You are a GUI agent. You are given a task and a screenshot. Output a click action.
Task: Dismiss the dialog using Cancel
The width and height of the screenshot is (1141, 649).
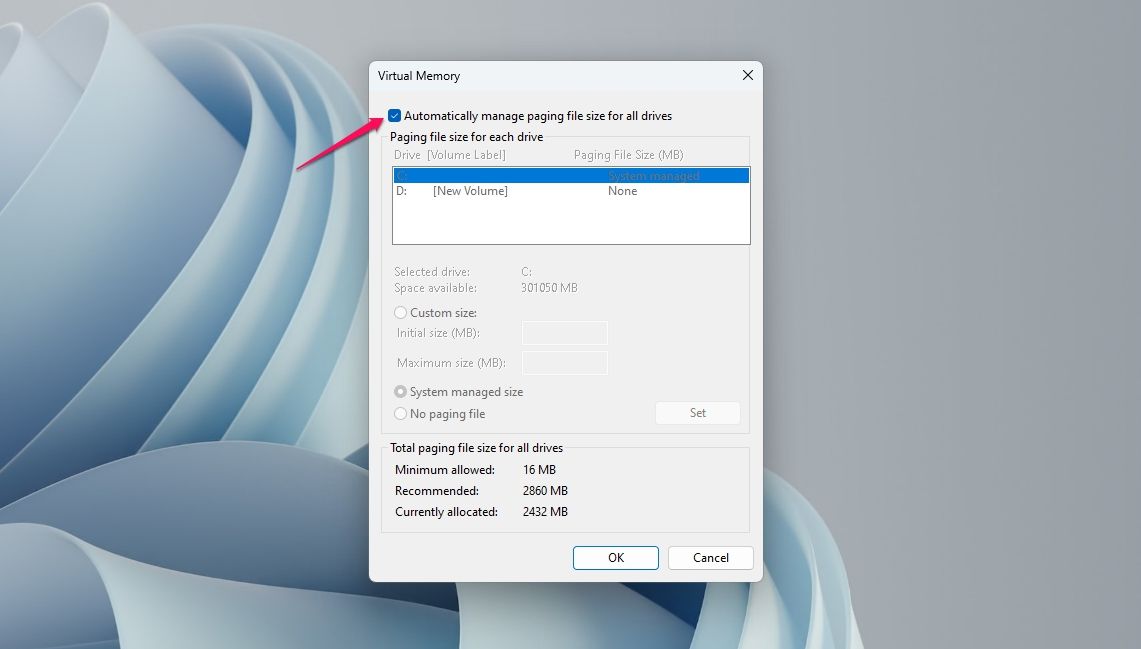710,557
